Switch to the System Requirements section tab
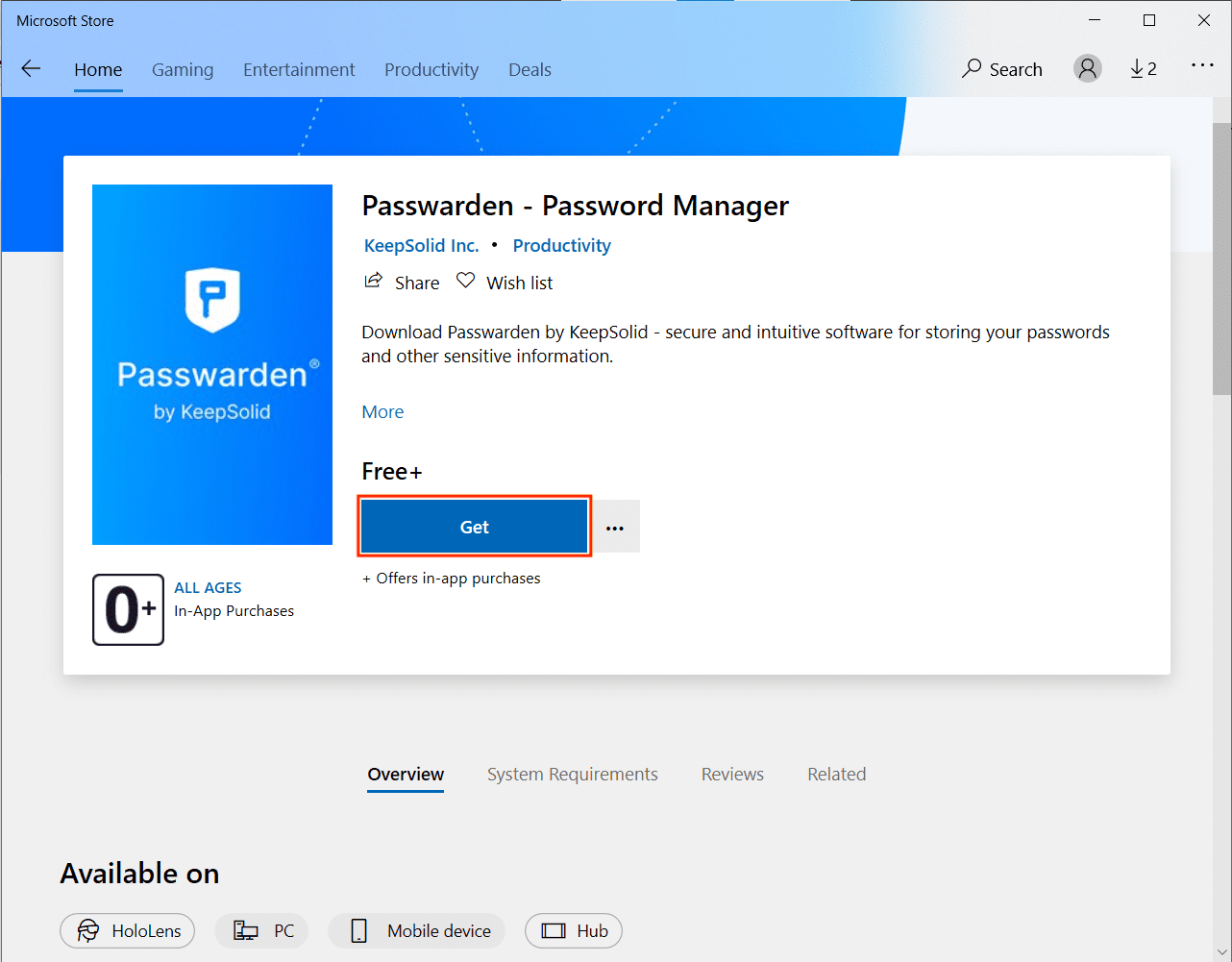This screenshot has height=962, width=1232. (572, 775)
